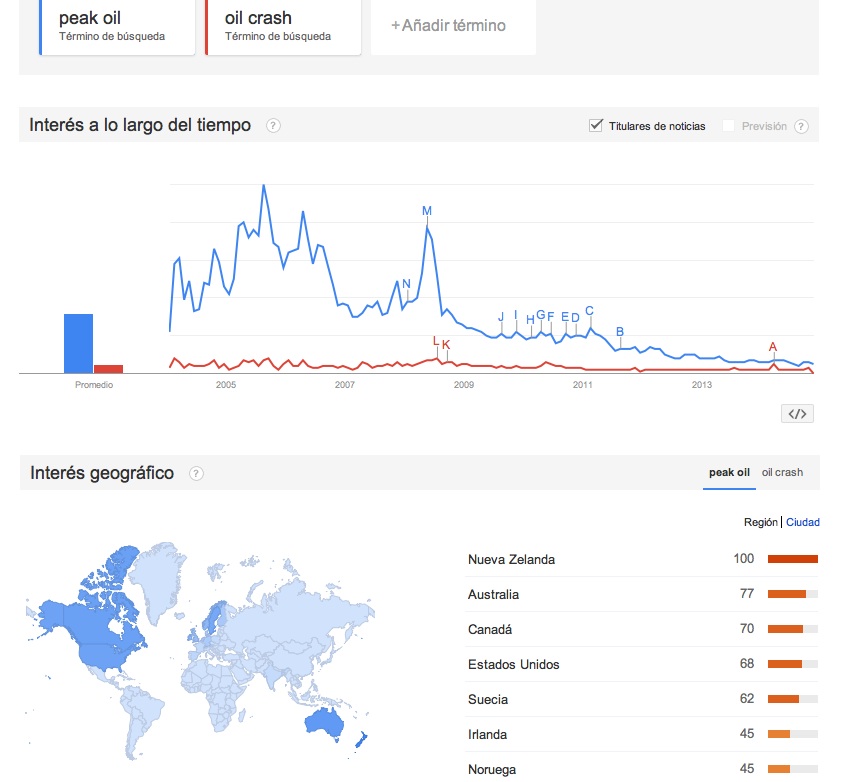Open help icon next to Interés a lo largo del tiempo

click(x=273, y=126)
